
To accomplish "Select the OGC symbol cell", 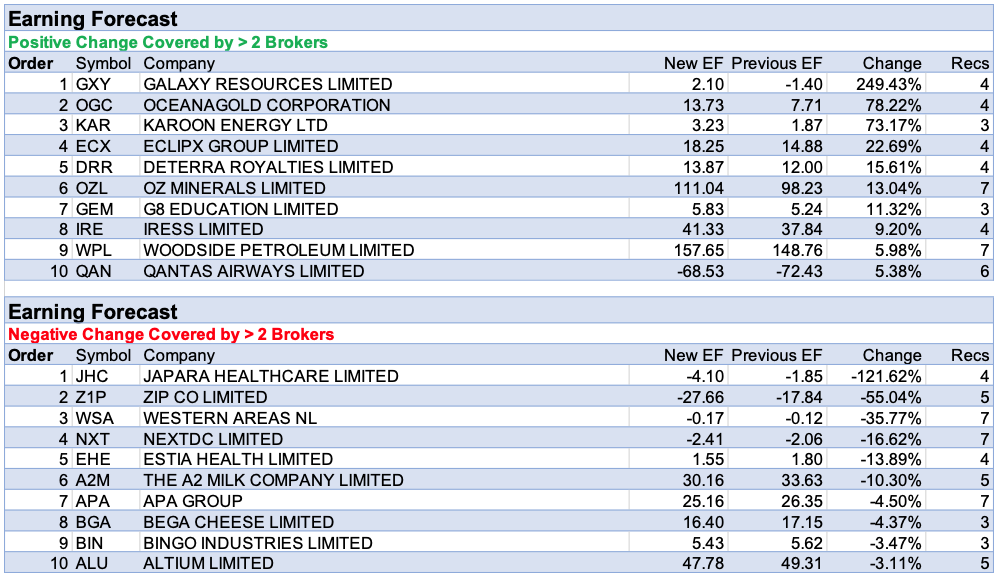I will click(94, 105).
